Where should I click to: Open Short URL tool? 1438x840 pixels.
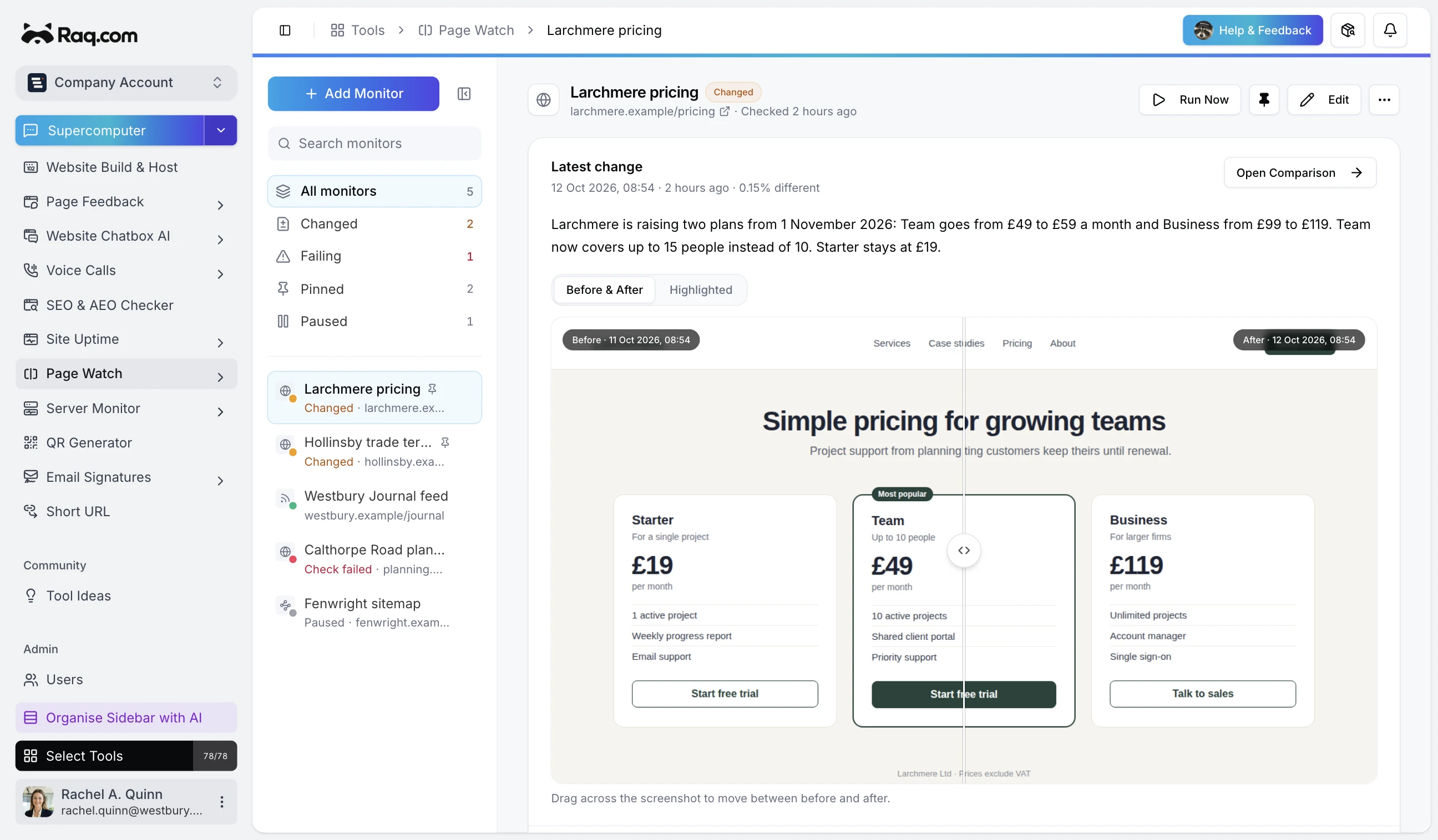click(x=126, y=511)
